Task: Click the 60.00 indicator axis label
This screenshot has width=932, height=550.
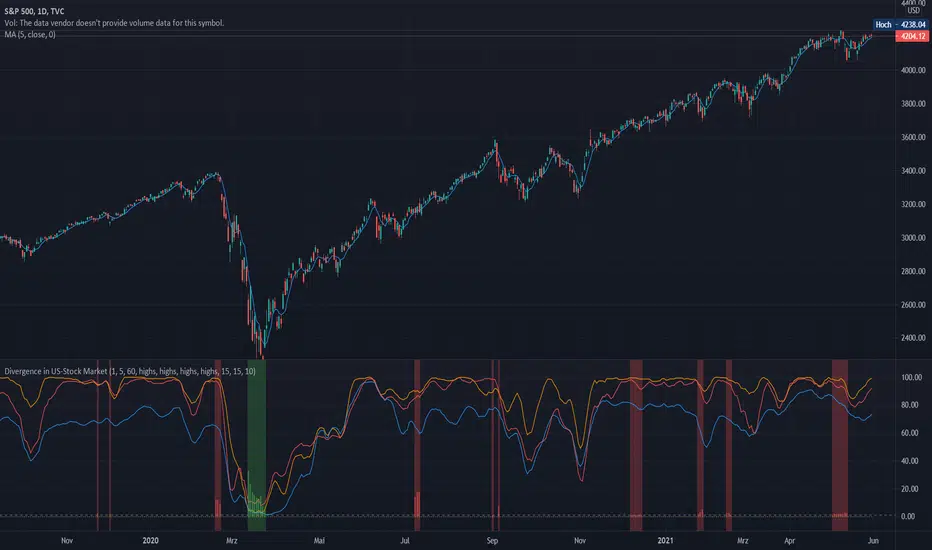Action: coord(909,433)
